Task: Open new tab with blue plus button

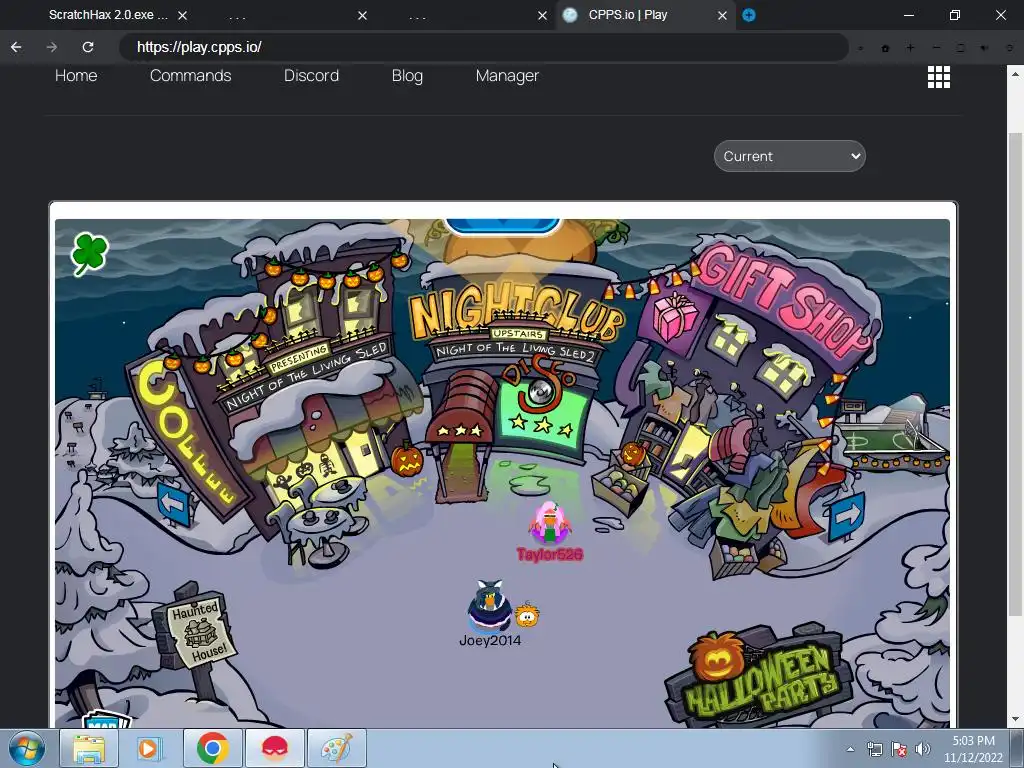Action: pyautogui.click(x=749, y=15)
